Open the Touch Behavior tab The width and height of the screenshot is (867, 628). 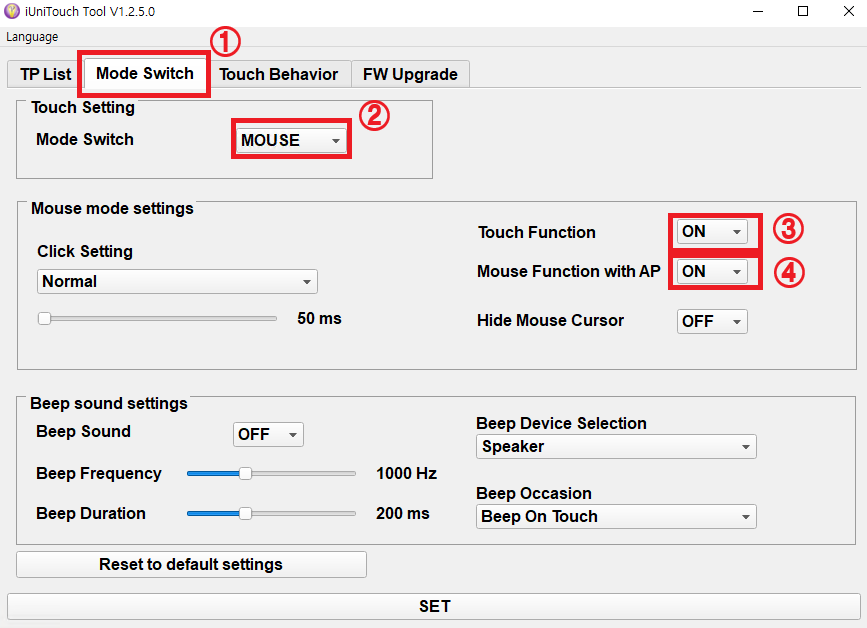click(x=278, y=74)
